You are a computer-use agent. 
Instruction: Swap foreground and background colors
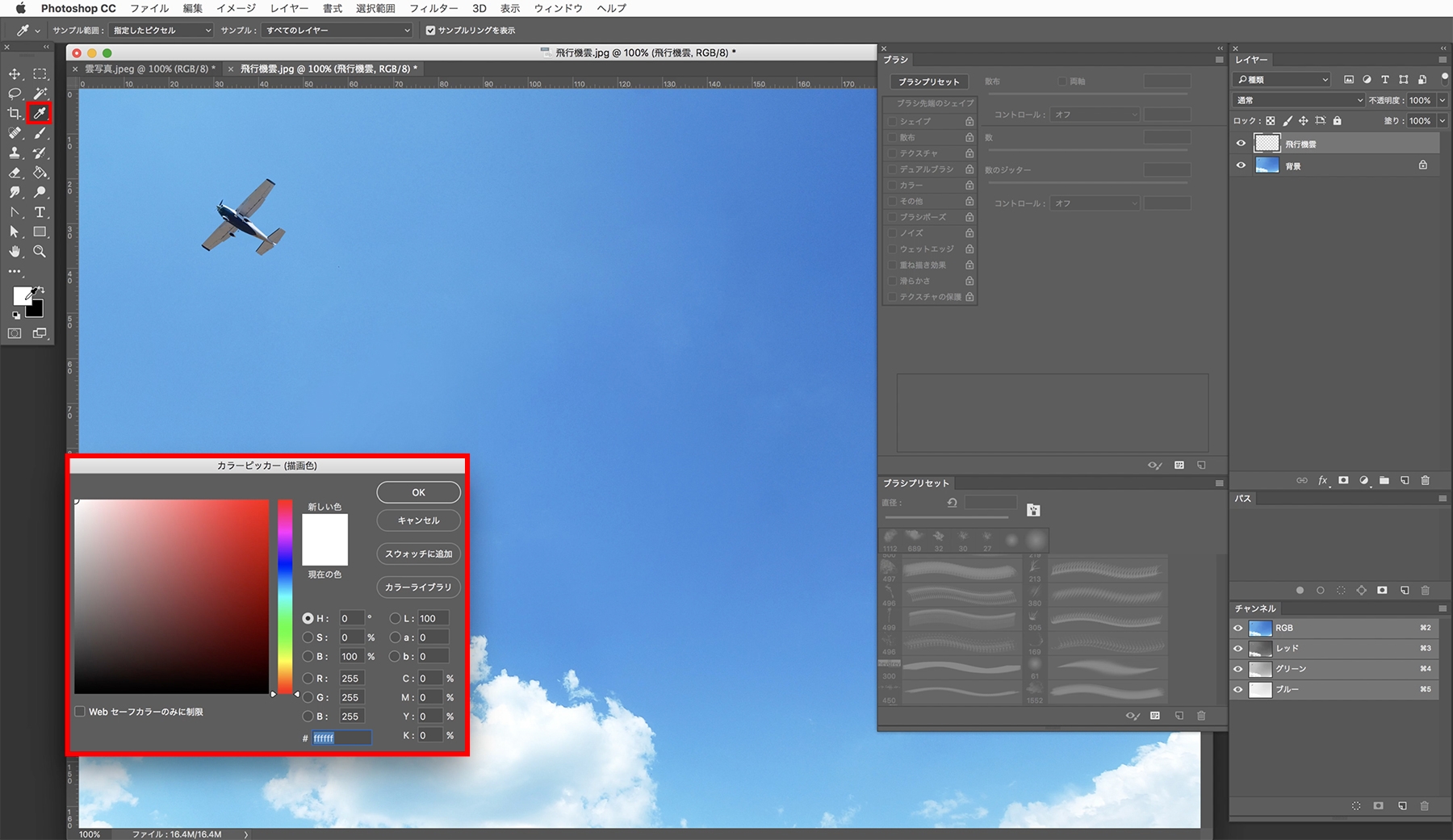pyautogui.click(x=40, y=290)
